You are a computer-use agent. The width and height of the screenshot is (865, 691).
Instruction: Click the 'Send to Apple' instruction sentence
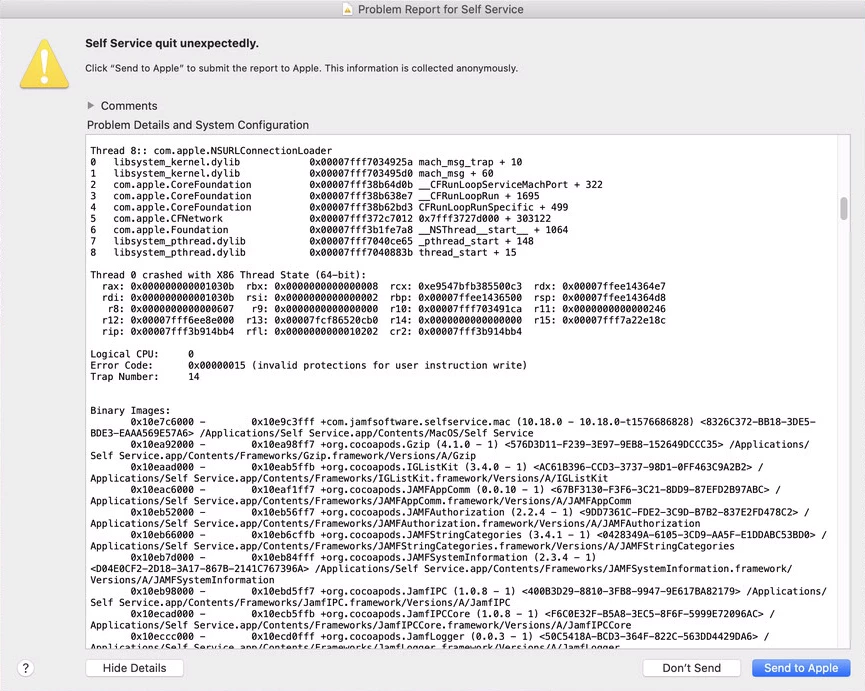click(x=301, y=68)
